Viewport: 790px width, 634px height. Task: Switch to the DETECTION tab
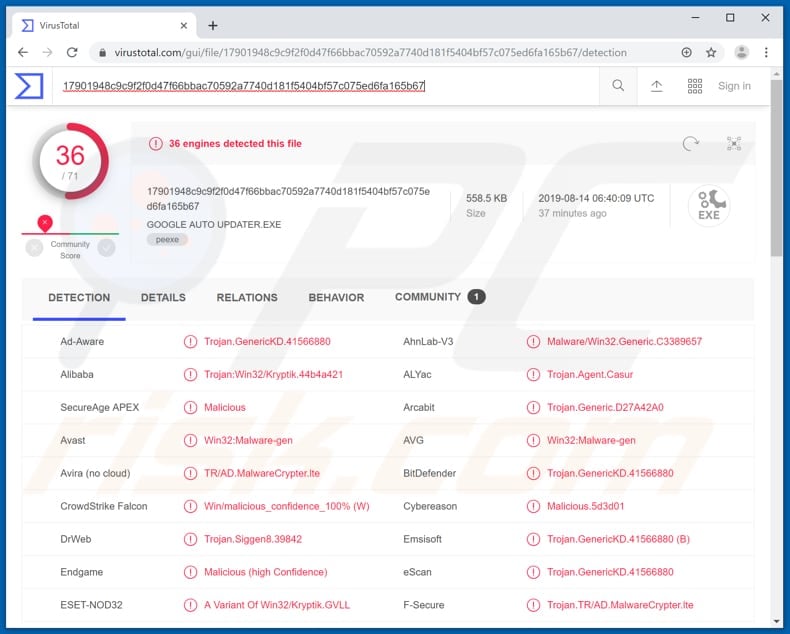click(79, 298)
